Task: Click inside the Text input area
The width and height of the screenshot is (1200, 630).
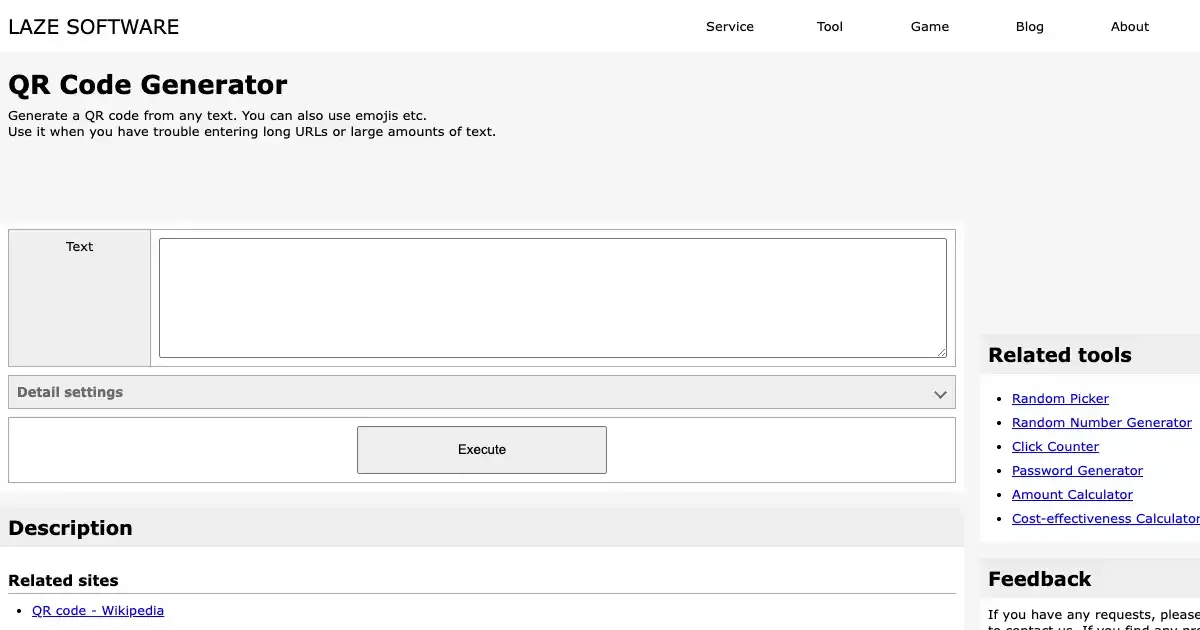Action: [x=552, y=297]
